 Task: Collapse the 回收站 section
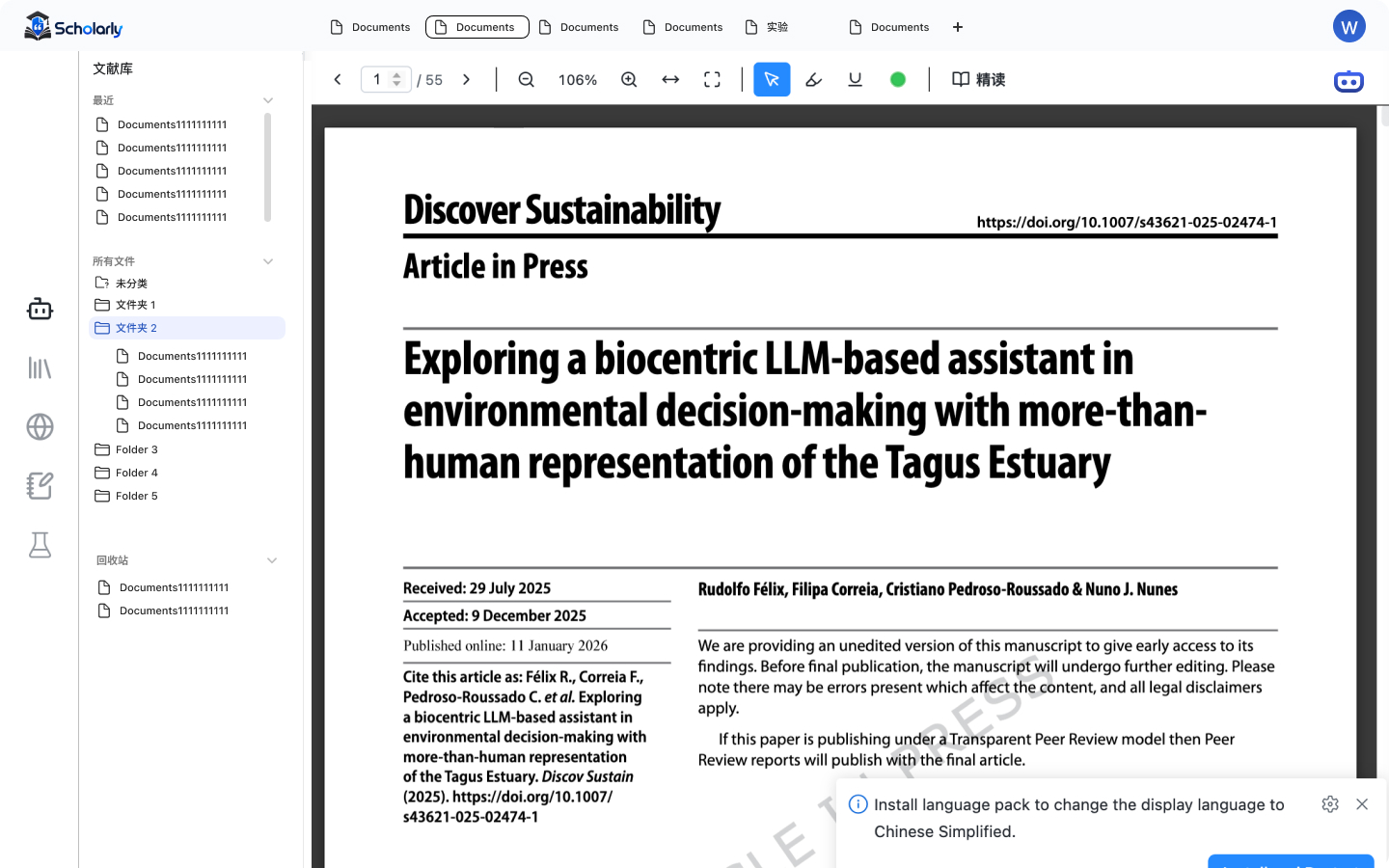[272, 560]
